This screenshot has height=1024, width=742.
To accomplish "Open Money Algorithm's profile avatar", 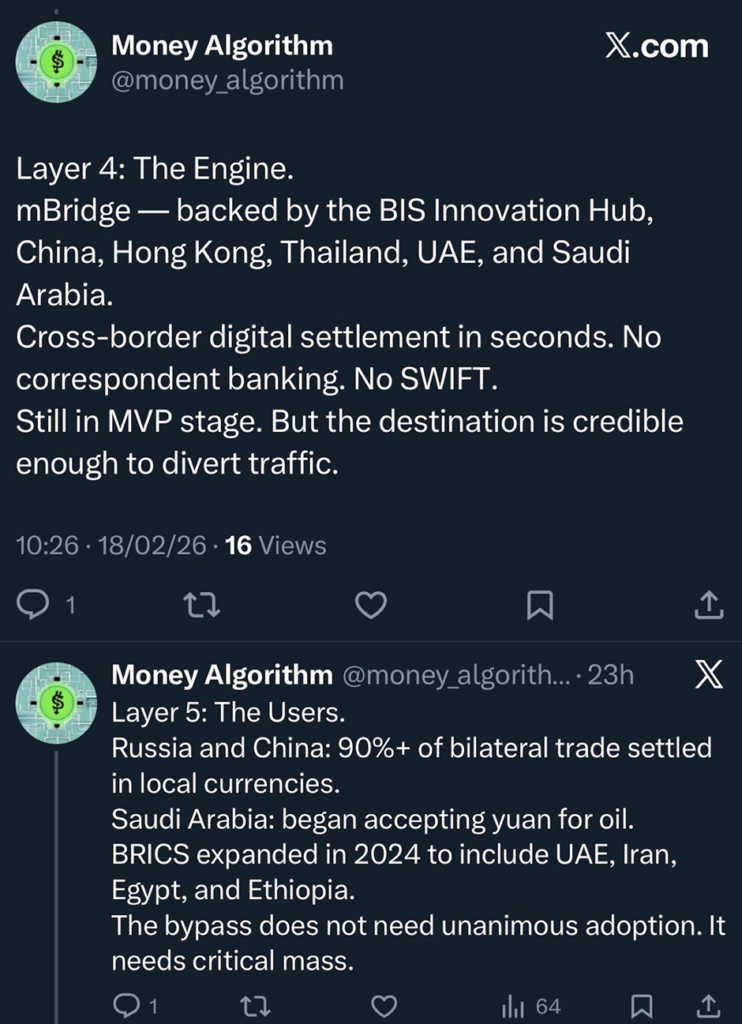I will click(57, 62).
